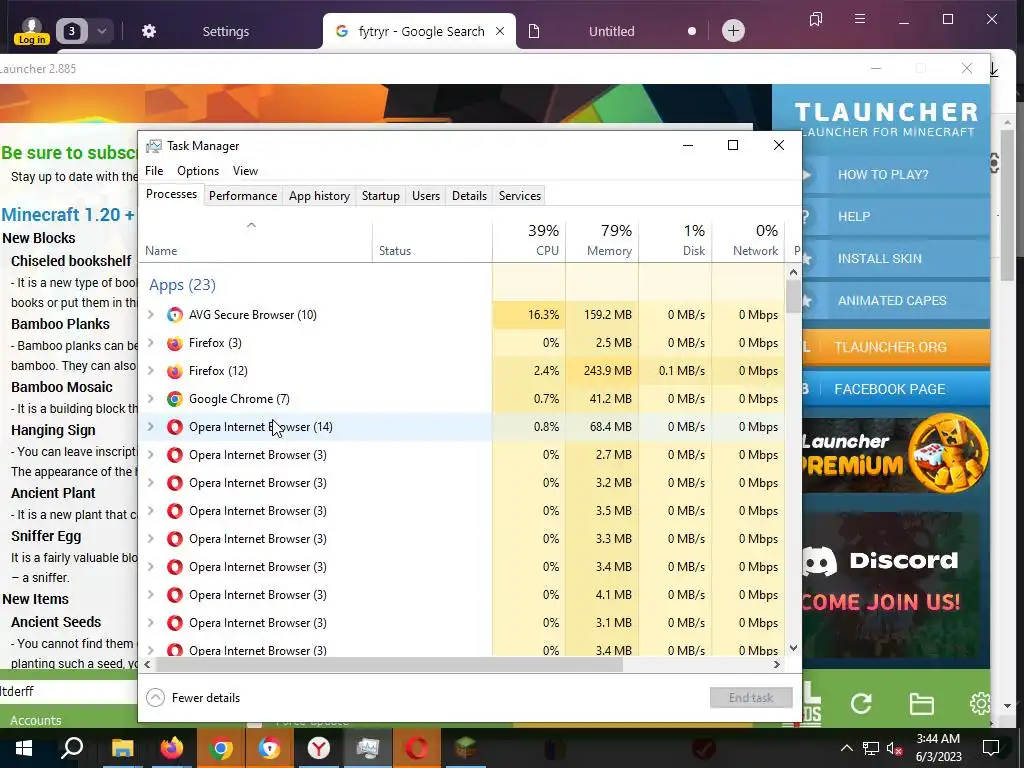Open TLAUNCHER.ORG link
This screenshot has width=1024, height=768.
click(895, 347)
